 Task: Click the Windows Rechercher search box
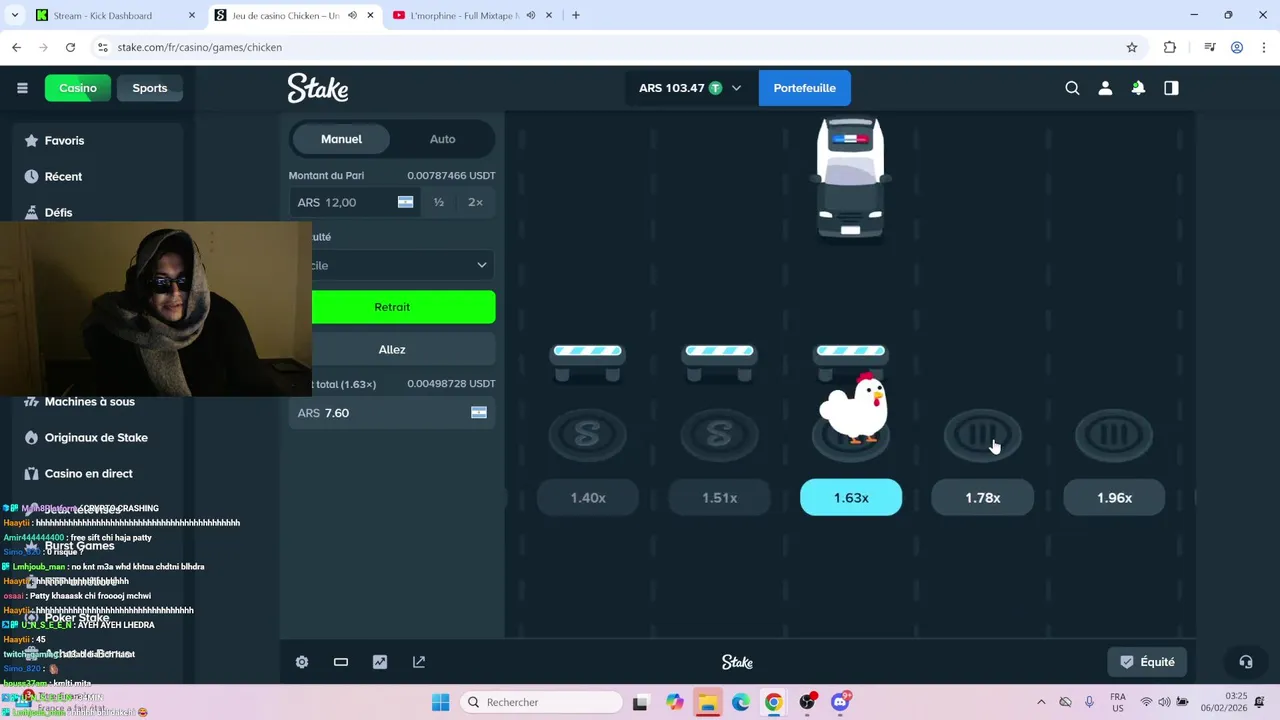click(540, 702)
